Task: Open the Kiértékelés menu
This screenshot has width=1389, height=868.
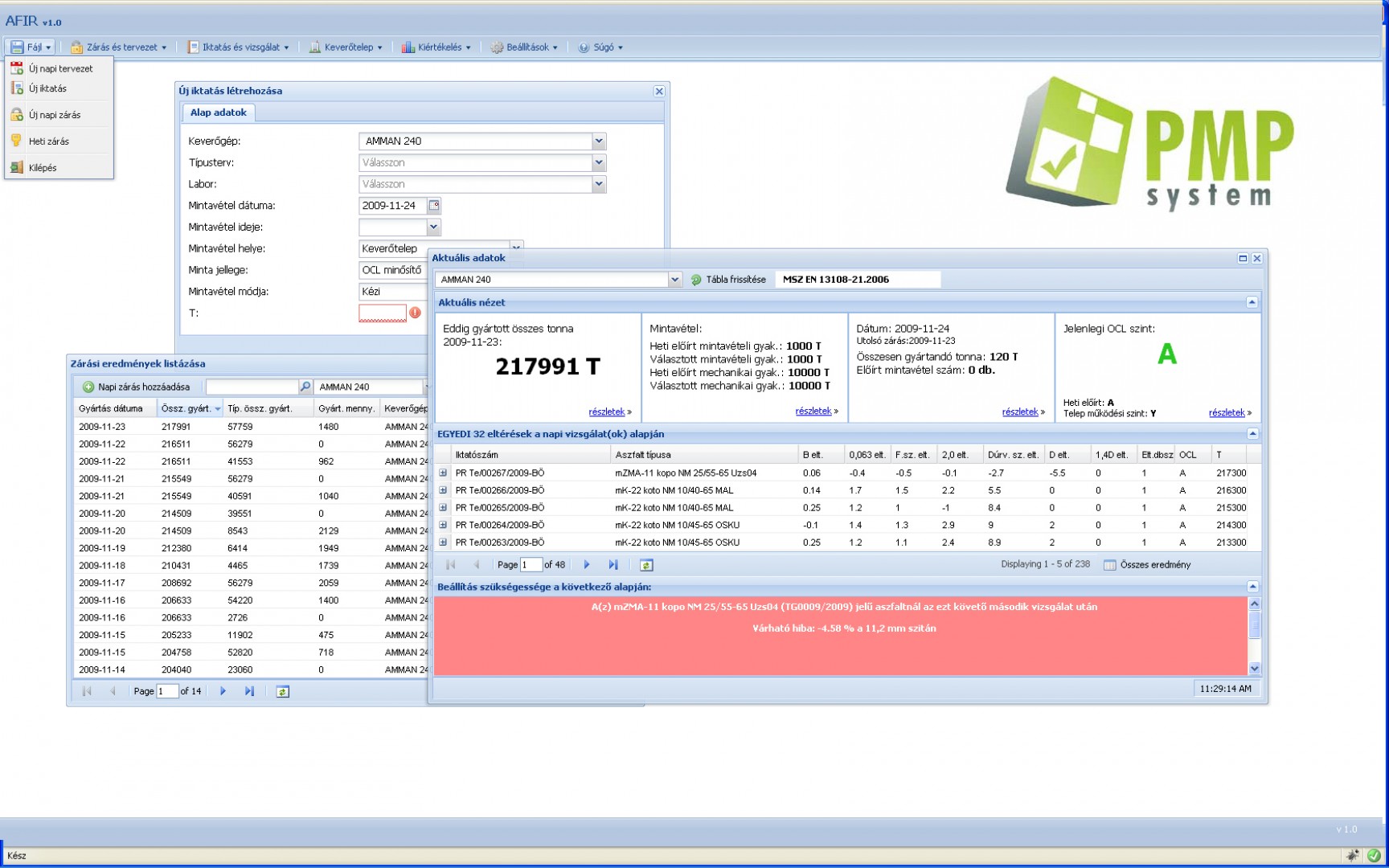Action: click(437, 47)
